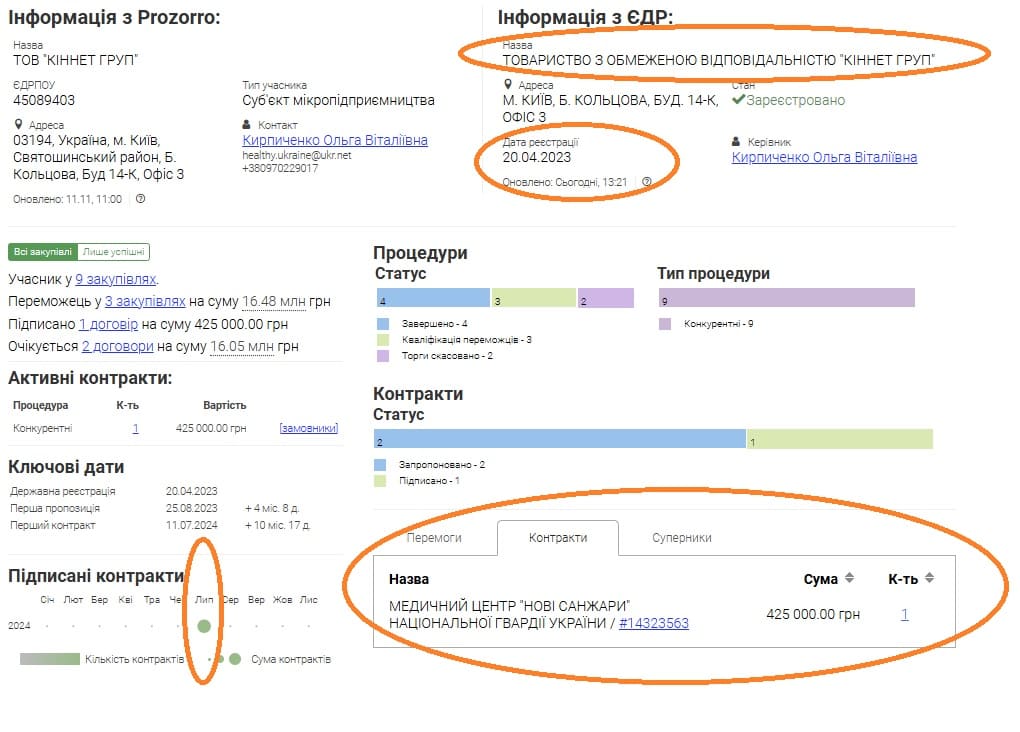Click the [замовники] link in active contracts
The image size is (1020, 732).
308,428
